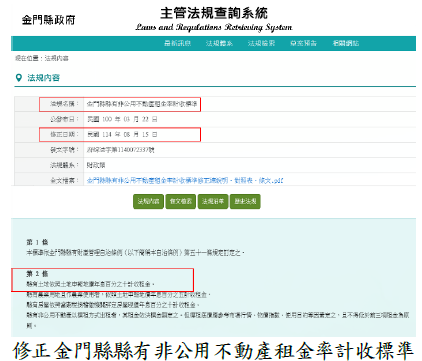
Task: Open the 法規檢索 navigation item
Action: 261,43
